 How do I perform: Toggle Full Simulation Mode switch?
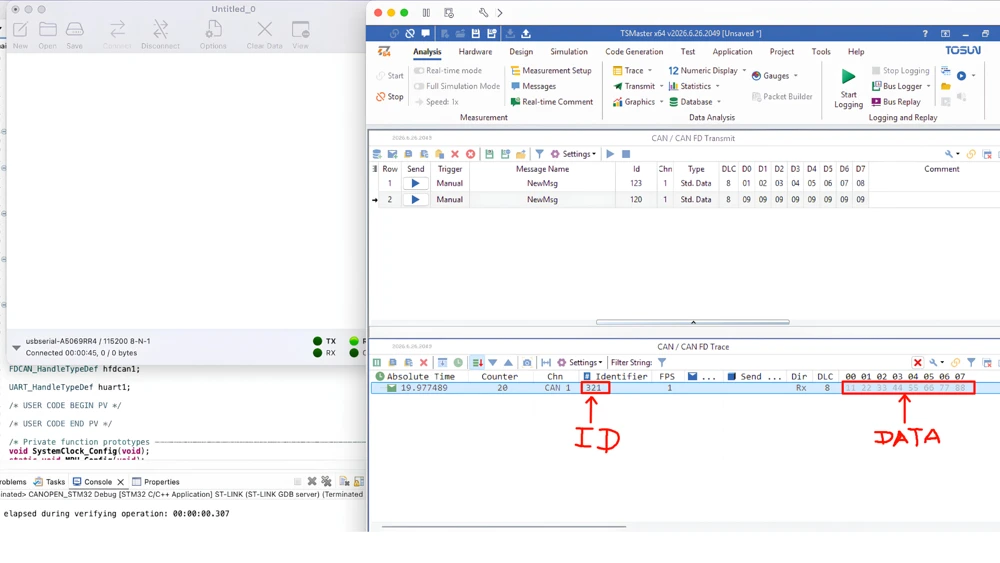coord(419,86)
